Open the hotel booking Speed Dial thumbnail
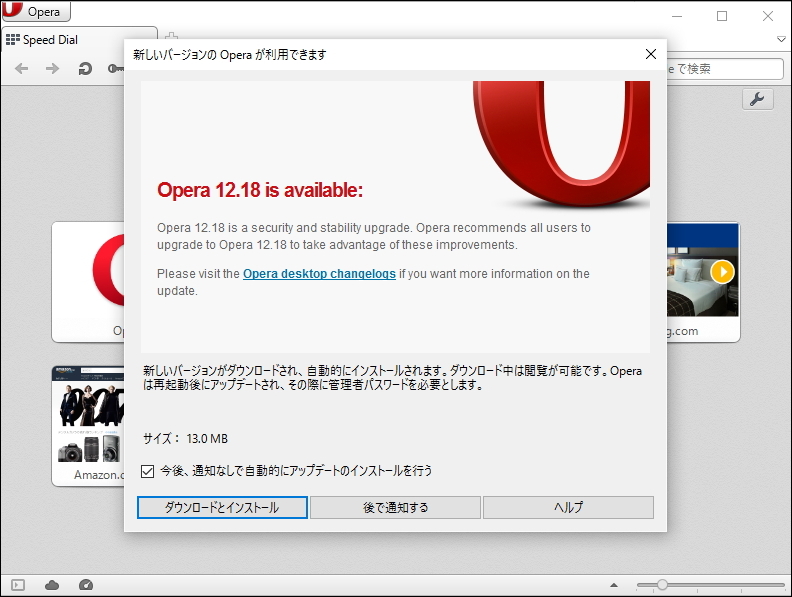The height and width of the screenshot is (597, 792). [x=703, y=282]
